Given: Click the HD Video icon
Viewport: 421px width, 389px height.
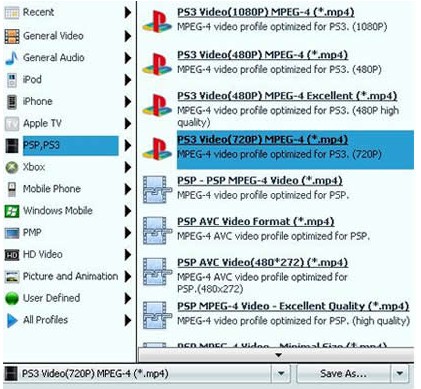Looking at the screenshot, I should (12, 255).
